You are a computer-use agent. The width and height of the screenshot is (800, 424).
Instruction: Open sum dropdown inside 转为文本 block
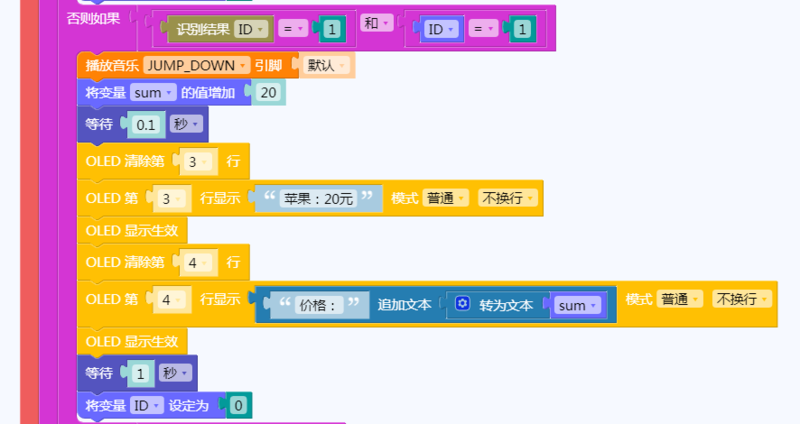coord(578,305)
